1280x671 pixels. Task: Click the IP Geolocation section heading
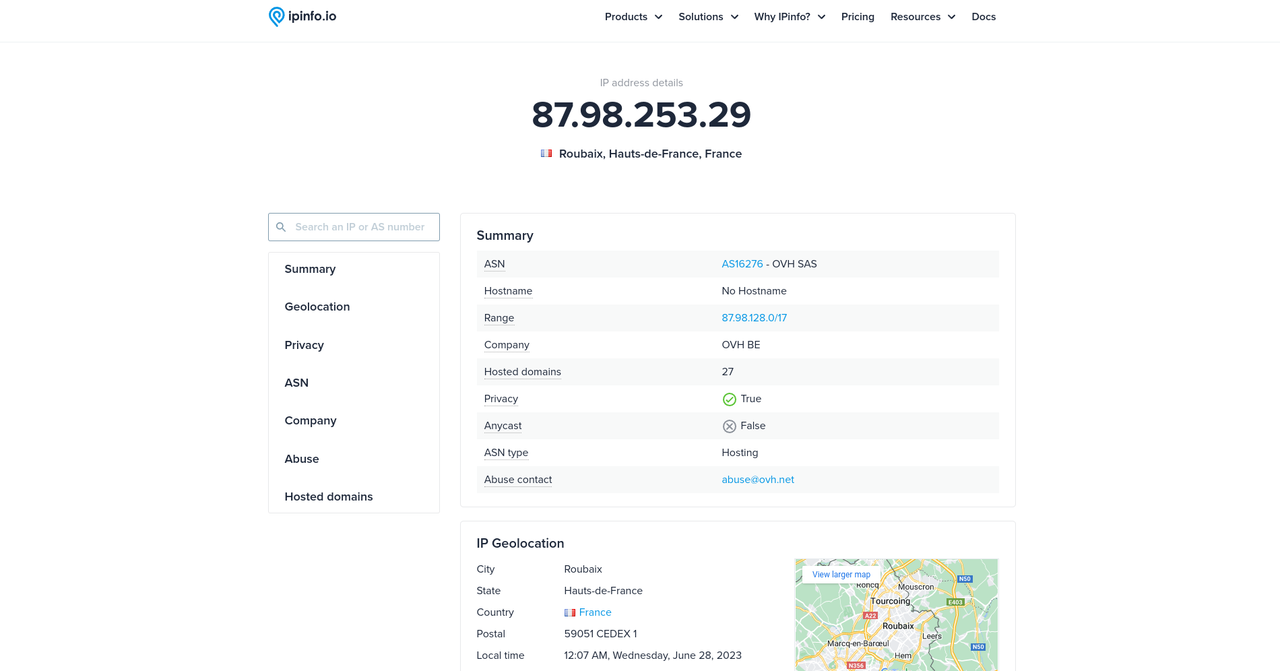click(x=520, y=544)
